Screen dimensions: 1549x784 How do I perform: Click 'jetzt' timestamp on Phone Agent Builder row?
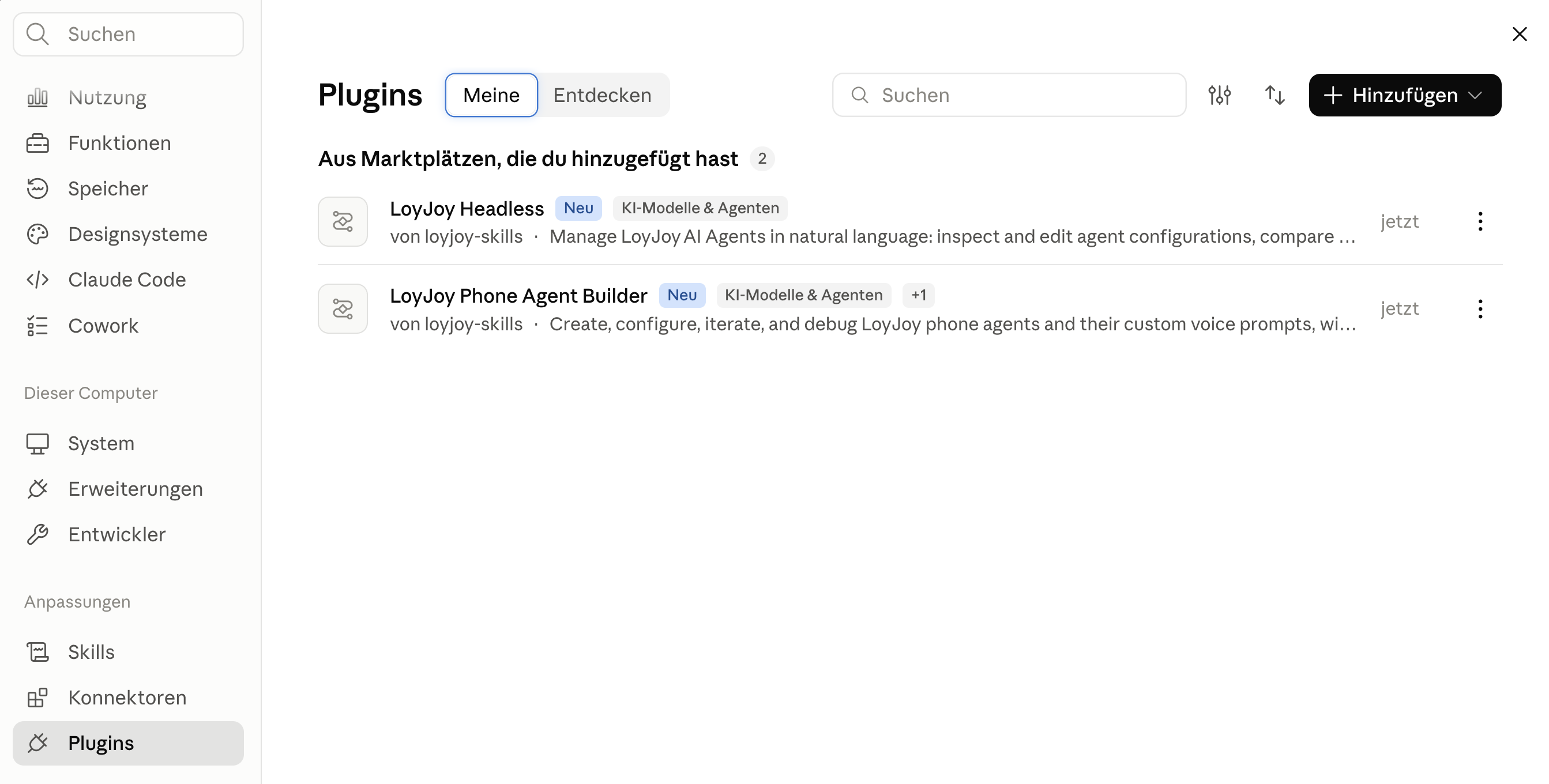(1399, 308)
